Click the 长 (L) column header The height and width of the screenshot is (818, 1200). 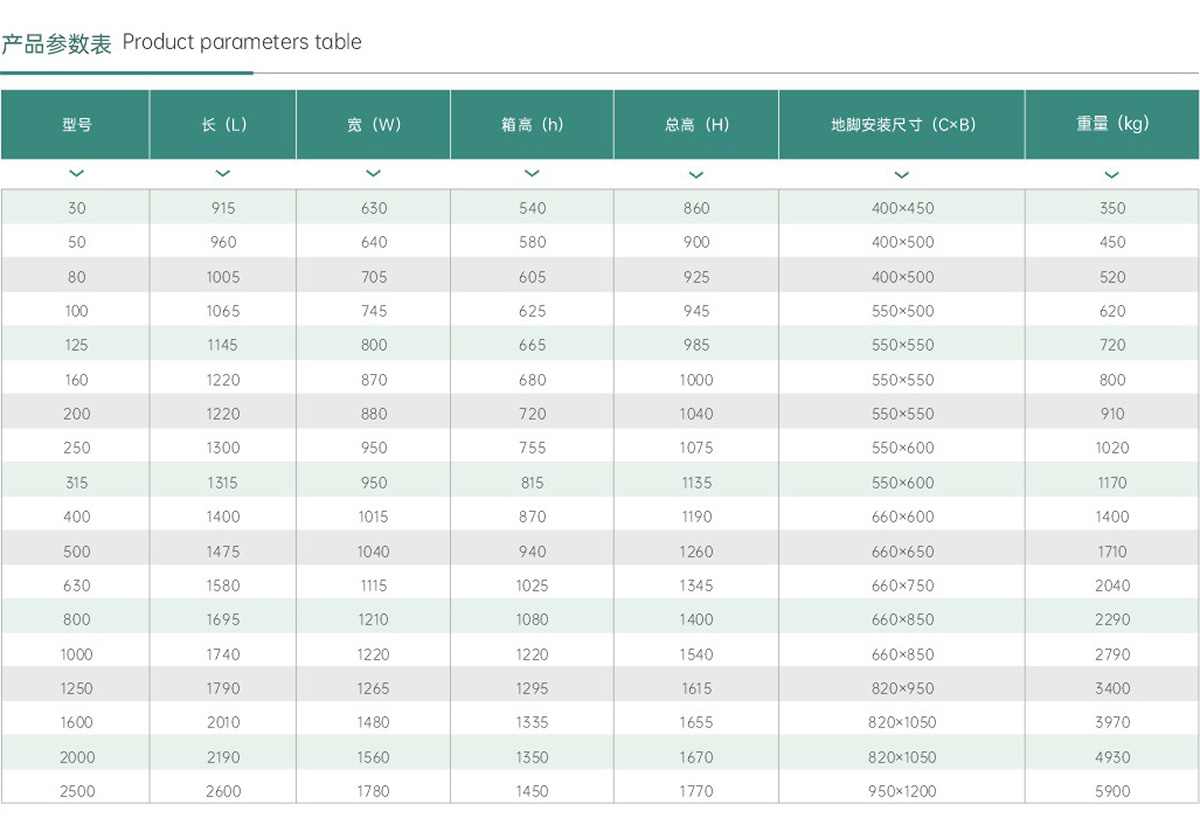tap(223, 125)
